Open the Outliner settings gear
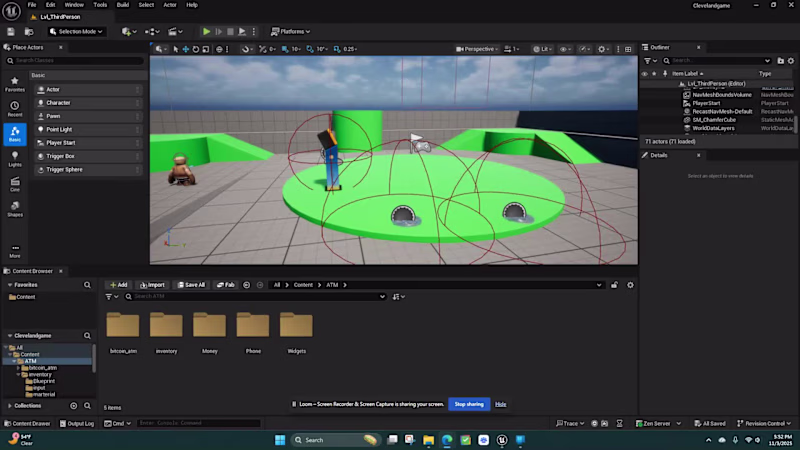Screen dimensions: 800x450 790,60
